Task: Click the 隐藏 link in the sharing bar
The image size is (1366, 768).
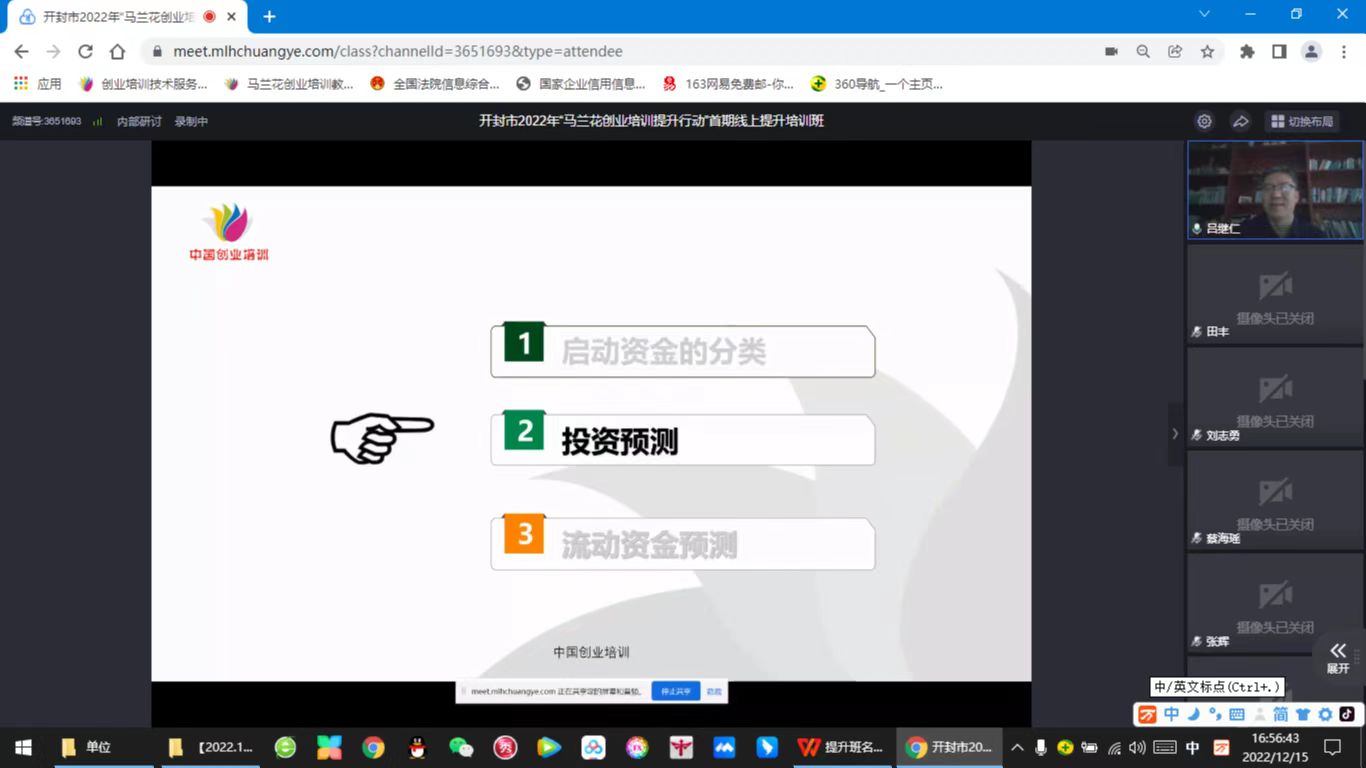Action: coord(714,691)
